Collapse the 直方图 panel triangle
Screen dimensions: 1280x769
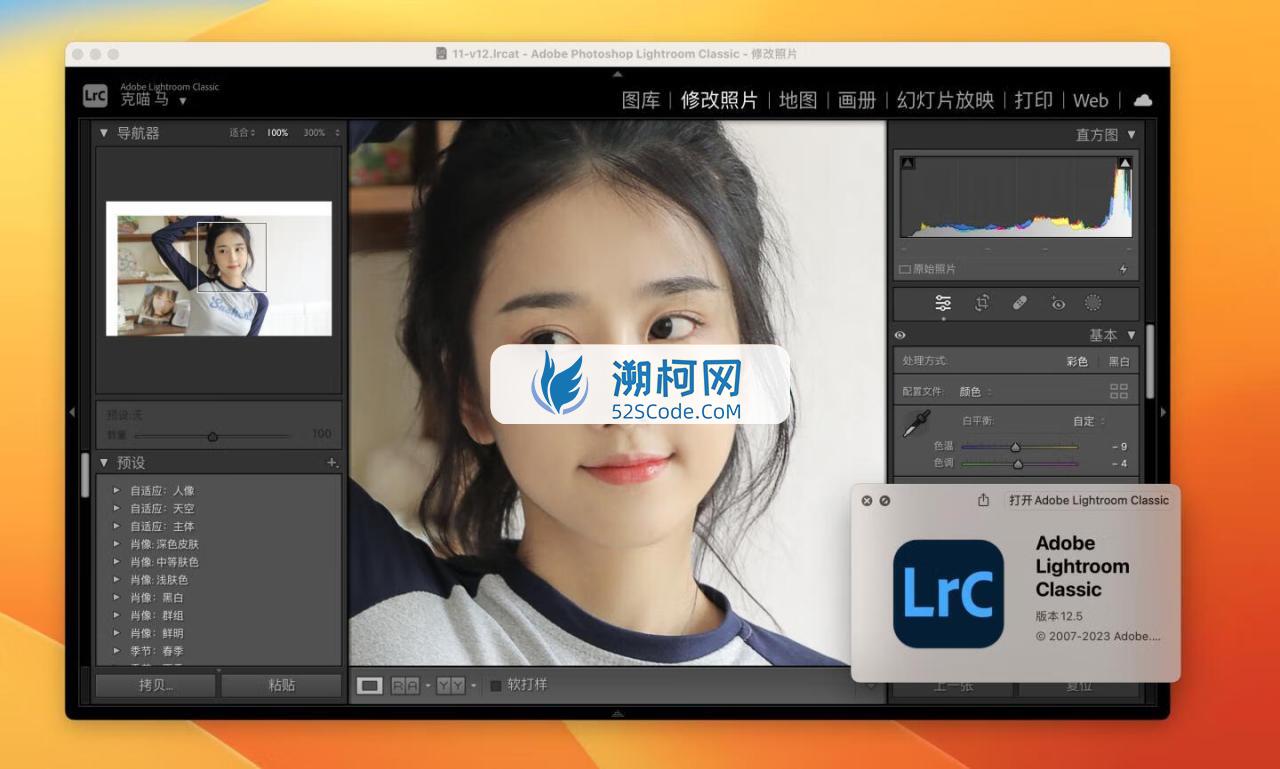pos(1131,134)
